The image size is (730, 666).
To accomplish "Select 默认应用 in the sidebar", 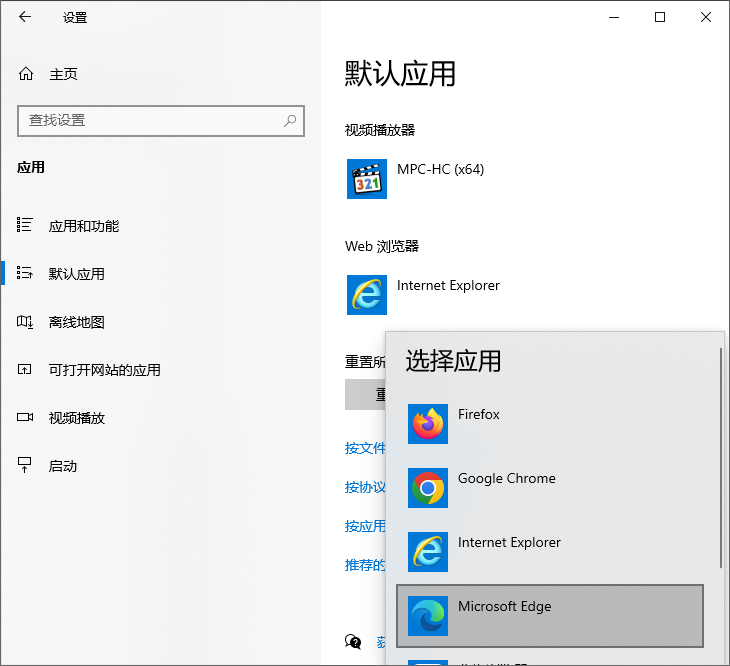I will [x=76, y=274].
